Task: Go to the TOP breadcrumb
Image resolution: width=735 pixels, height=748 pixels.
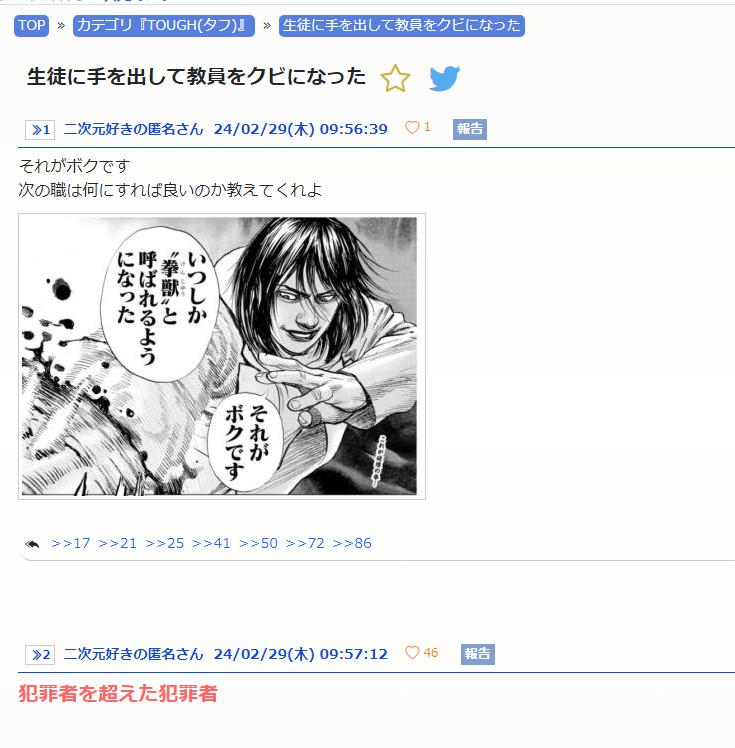Action: click(x=31, y=25)
